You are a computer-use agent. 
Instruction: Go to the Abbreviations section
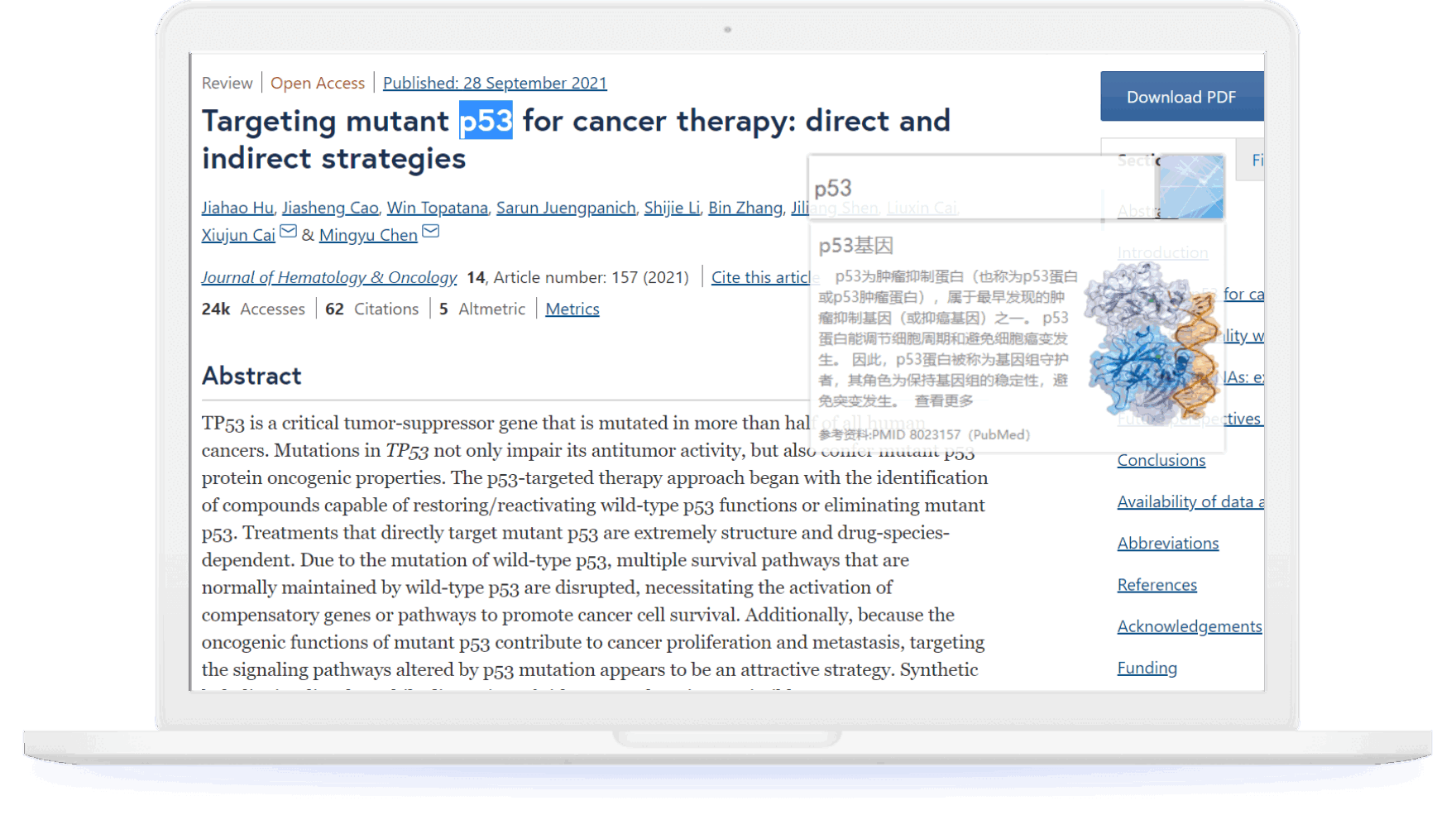pos(1167,544)
